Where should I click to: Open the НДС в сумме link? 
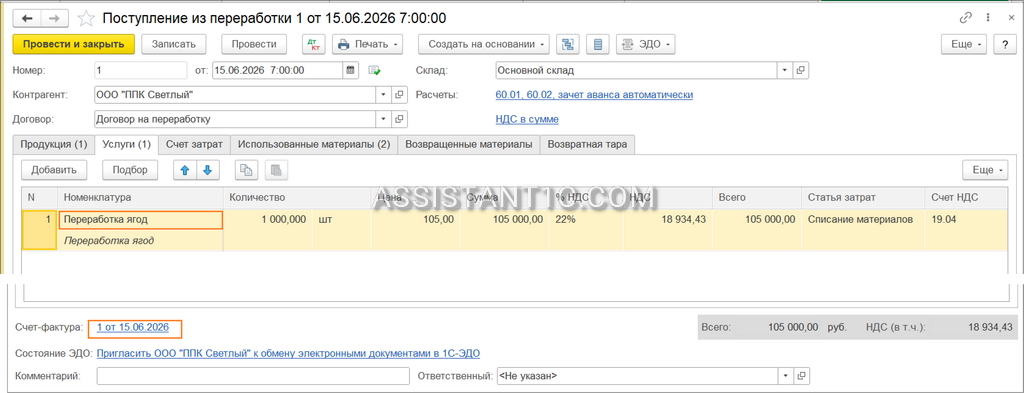(527, 119)
